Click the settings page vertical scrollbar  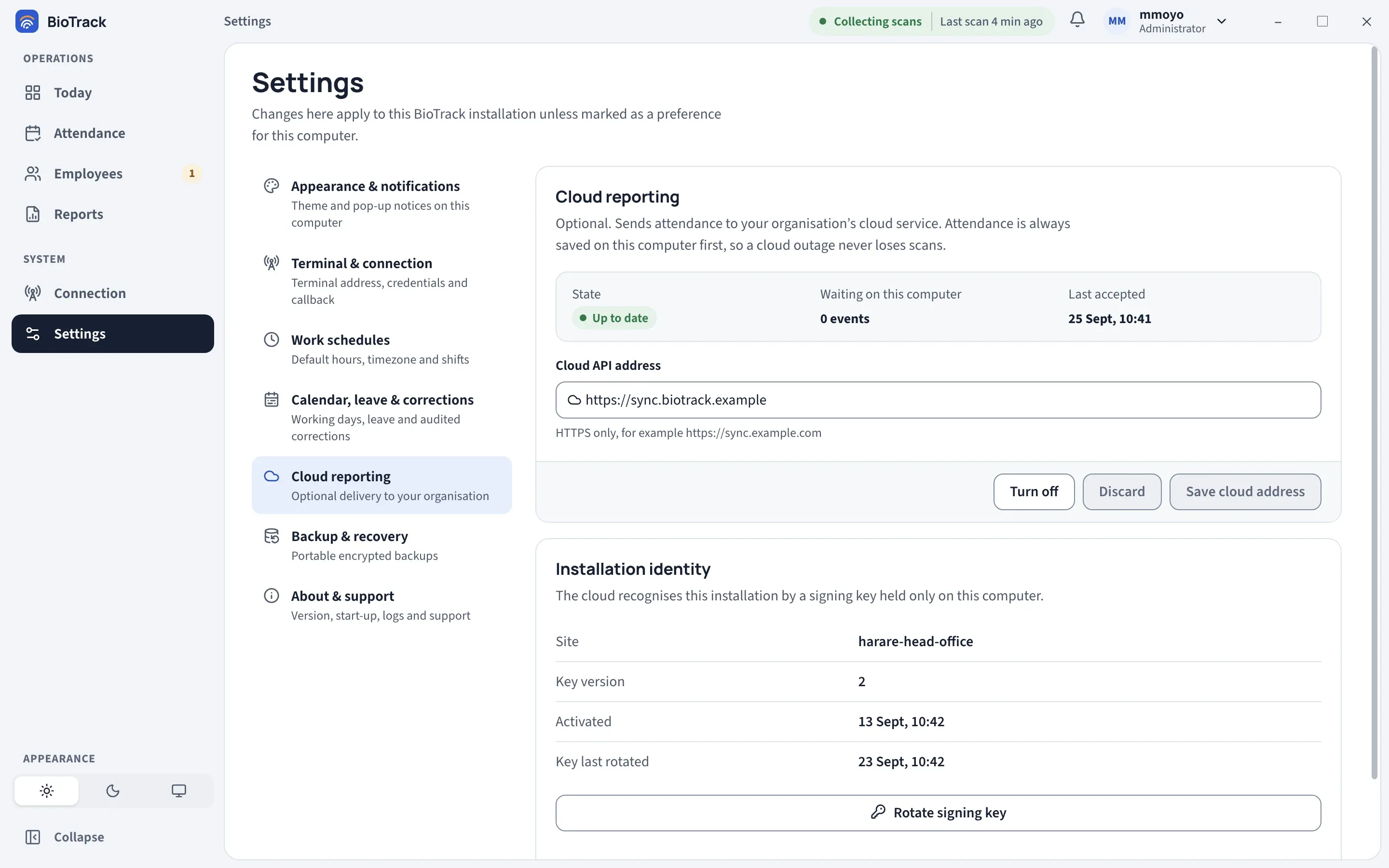(1375, 413)
